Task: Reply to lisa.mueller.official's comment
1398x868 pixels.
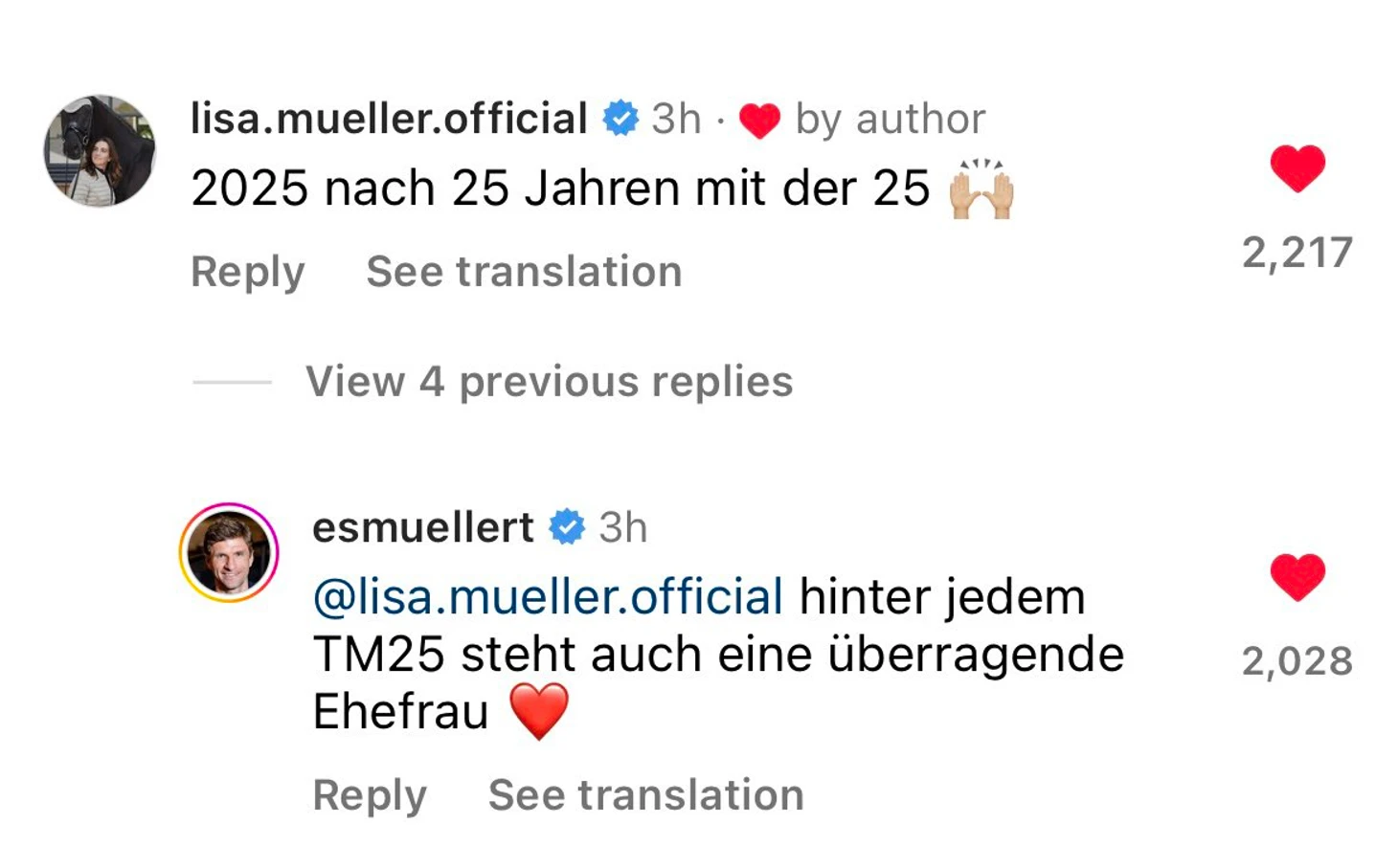Action: tap(248, 272)
